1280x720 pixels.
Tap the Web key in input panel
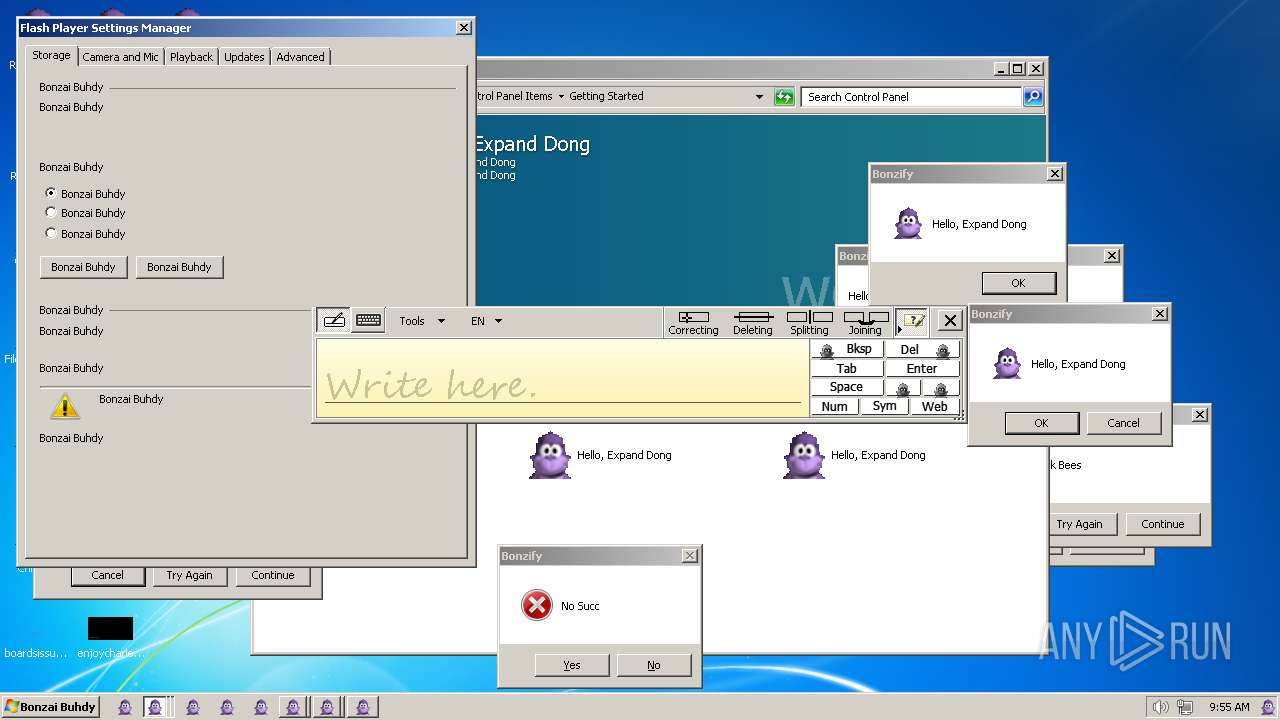[935, 407]
